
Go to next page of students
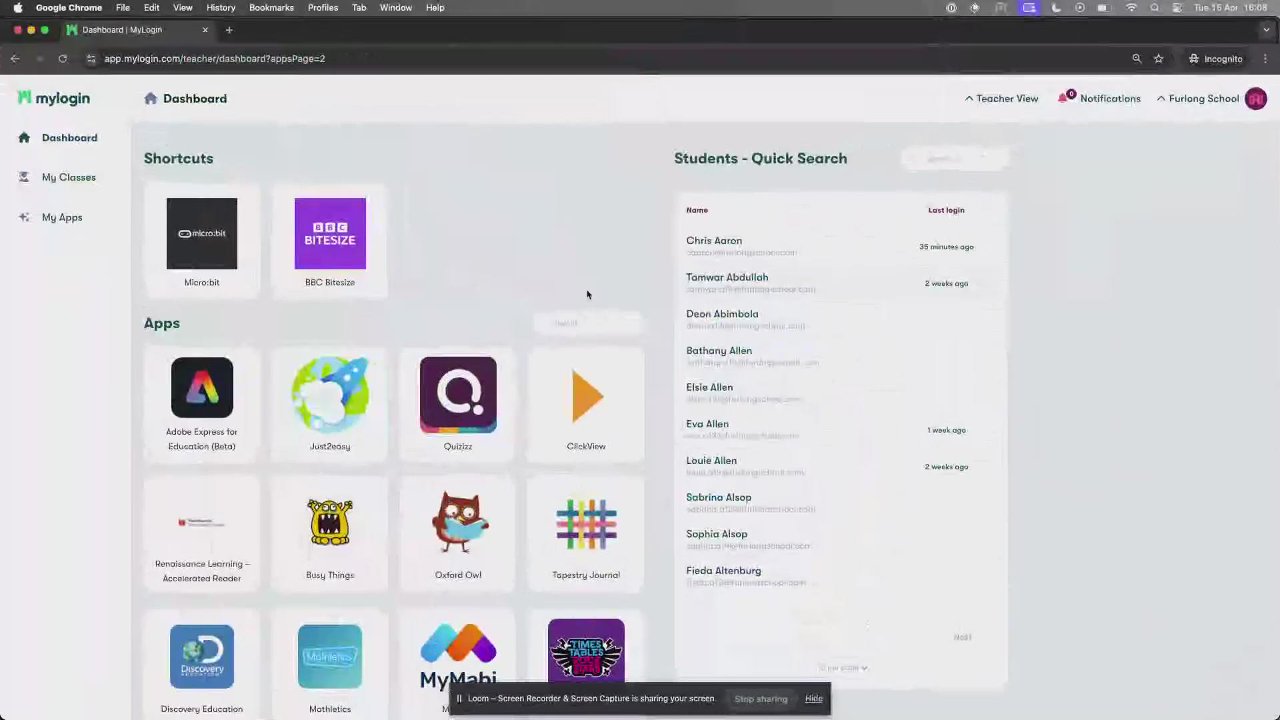coord(962,637)
